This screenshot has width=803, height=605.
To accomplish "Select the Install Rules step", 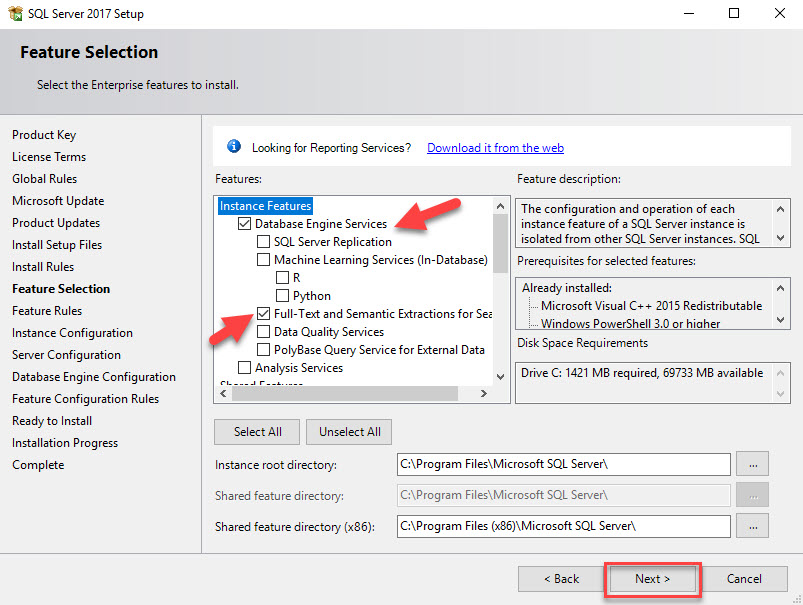I will 43,267.
